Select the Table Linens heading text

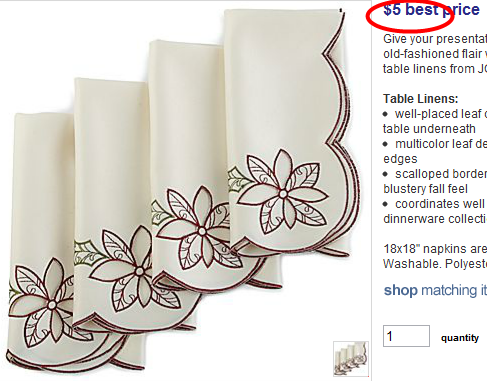point(421,99)
